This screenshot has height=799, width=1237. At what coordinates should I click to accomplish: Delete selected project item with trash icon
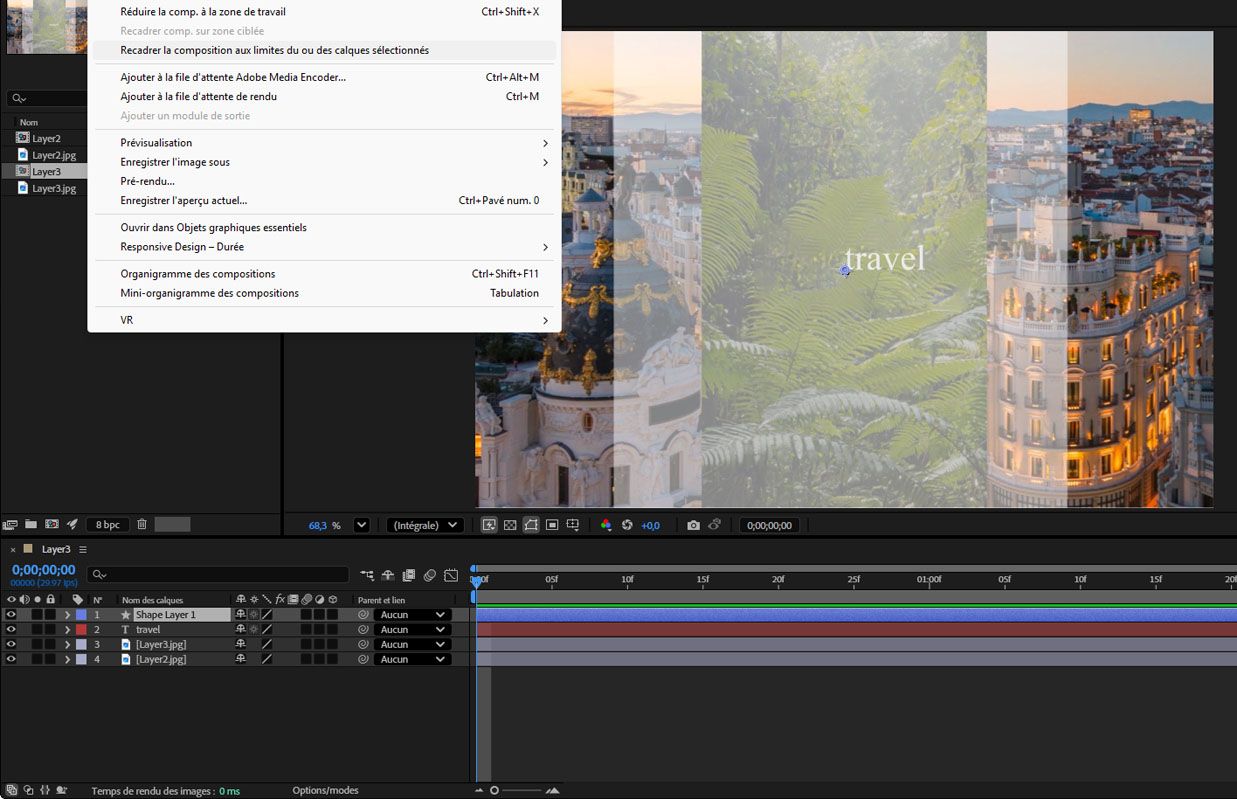(x=142, y=524)
